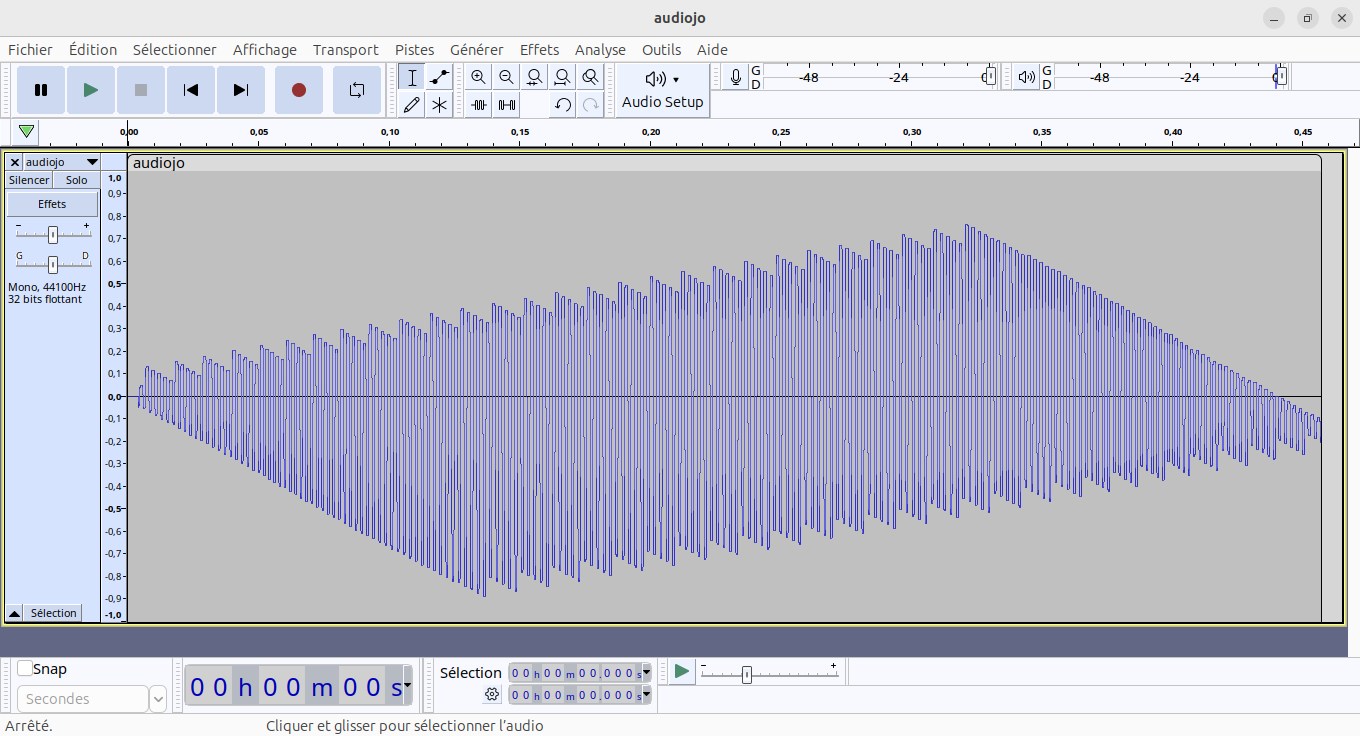Click the Undo arrow icon
The width and height of the screenshot is (1360, 736).
pos(563,104)
